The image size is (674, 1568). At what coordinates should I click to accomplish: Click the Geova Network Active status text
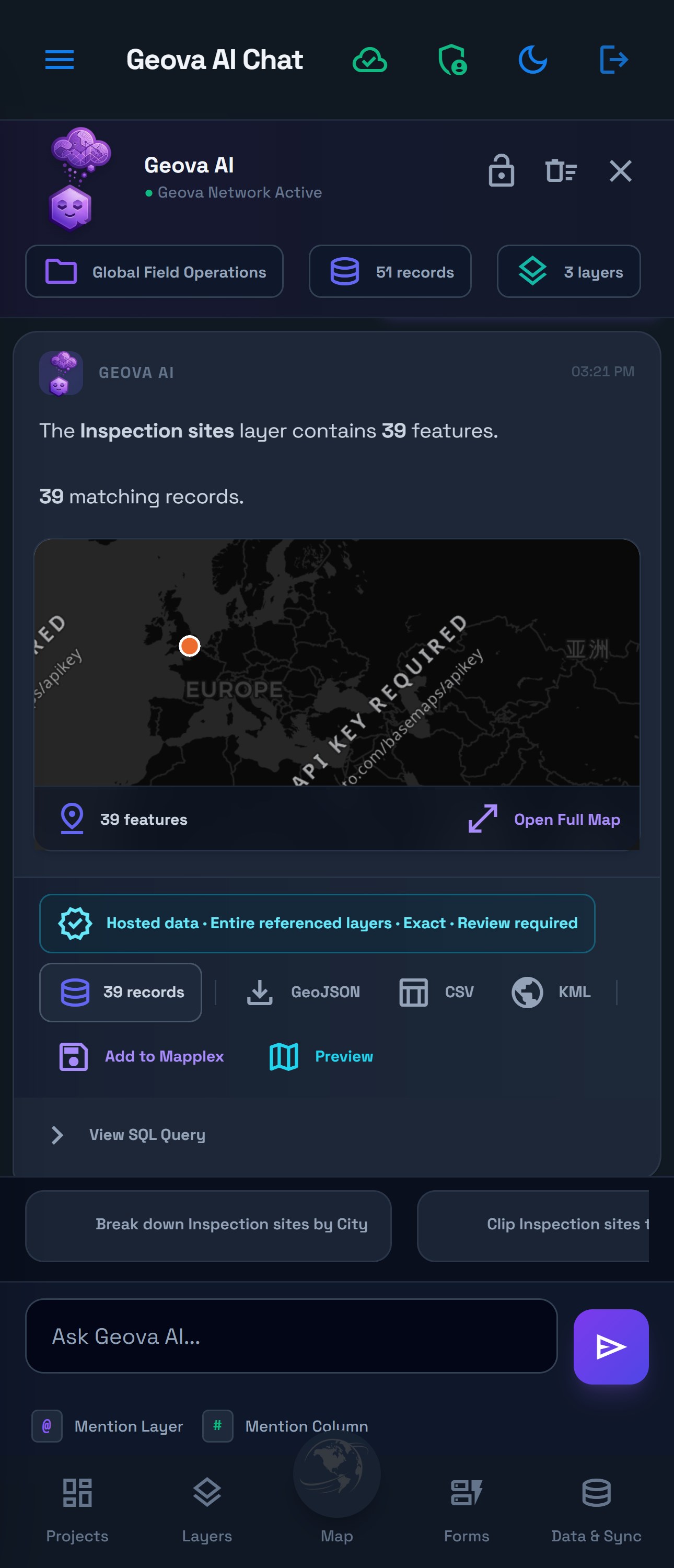240,192
